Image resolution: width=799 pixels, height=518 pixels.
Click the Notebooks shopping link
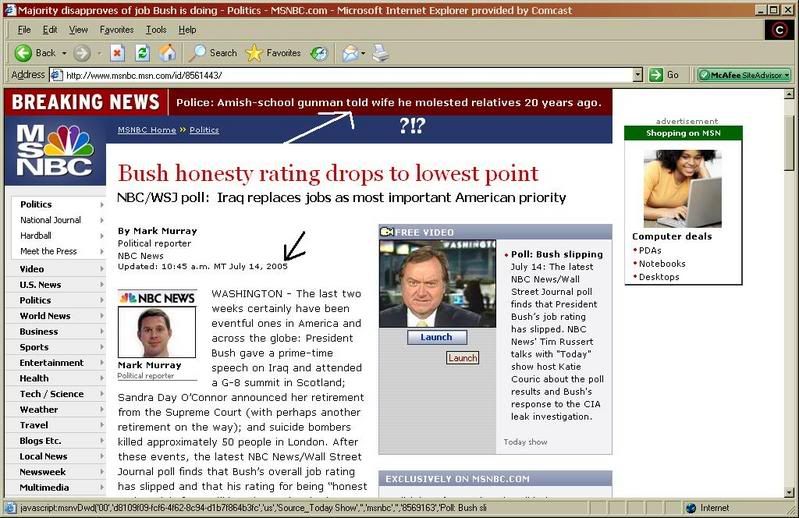point(662,264)
